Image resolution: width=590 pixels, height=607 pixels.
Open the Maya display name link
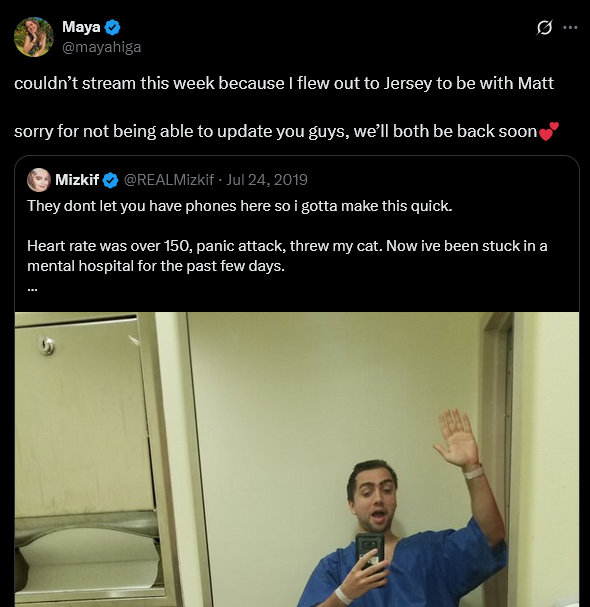point(81,27)
